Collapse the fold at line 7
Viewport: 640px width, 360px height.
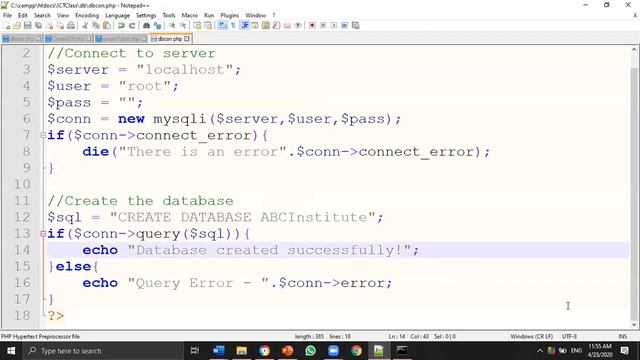43,135
